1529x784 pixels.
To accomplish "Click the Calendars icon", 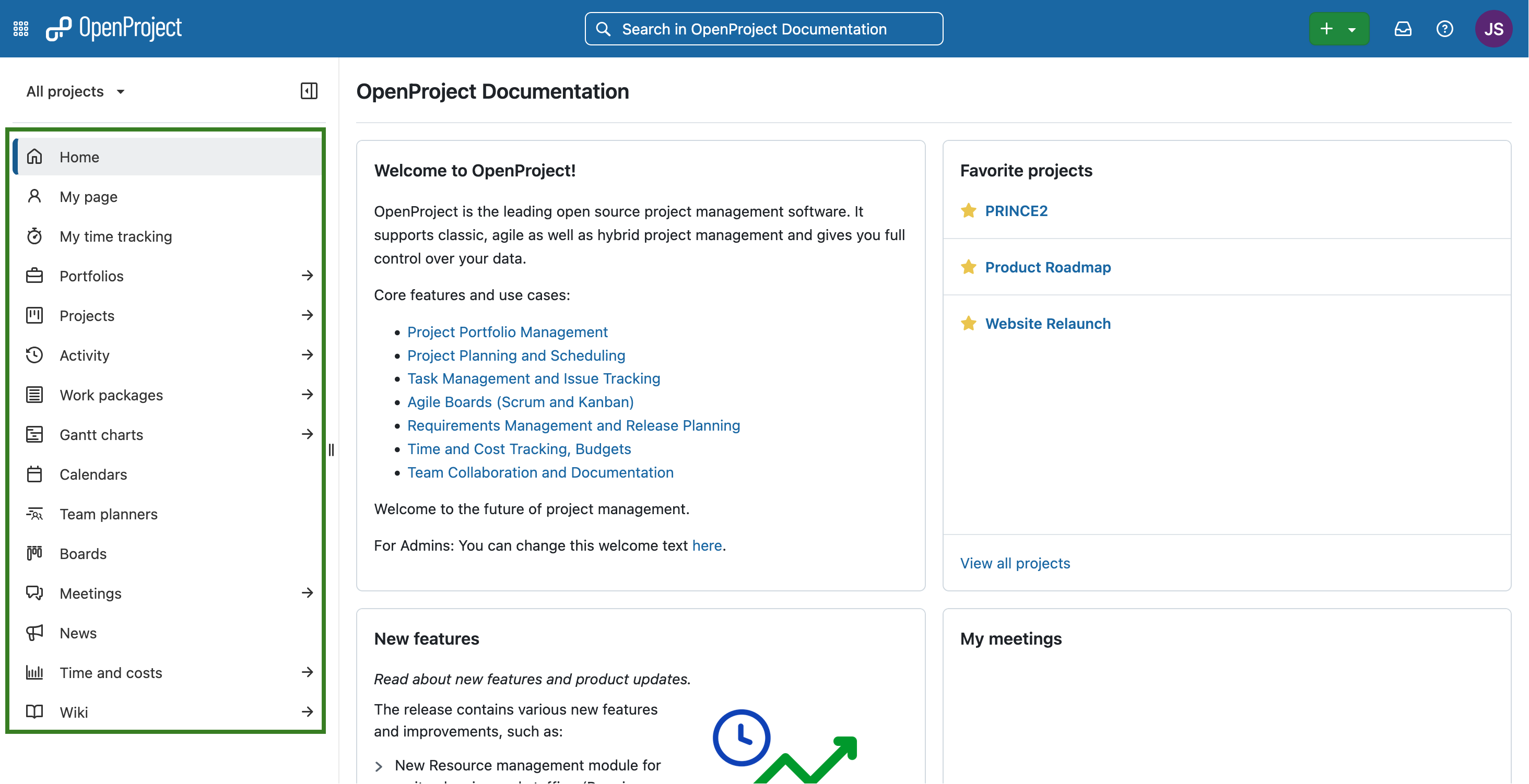I will point(34,474).
